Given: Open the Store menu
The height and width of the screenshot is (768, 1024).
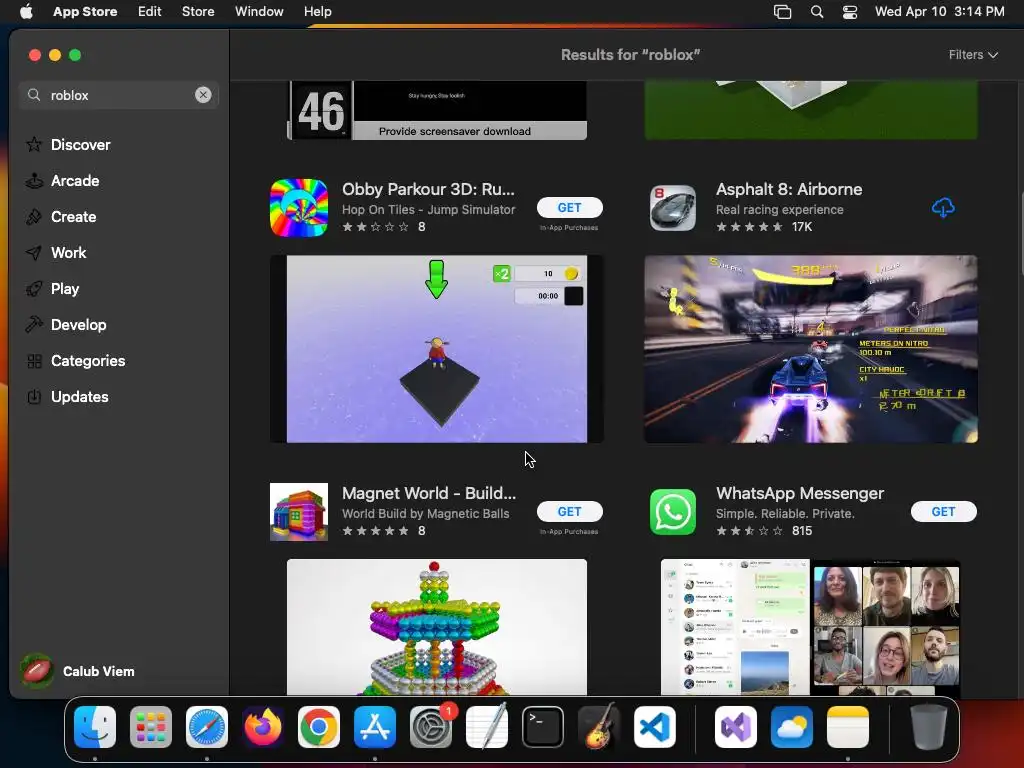Looking at the screenshot, I should (x=198, y=12).
